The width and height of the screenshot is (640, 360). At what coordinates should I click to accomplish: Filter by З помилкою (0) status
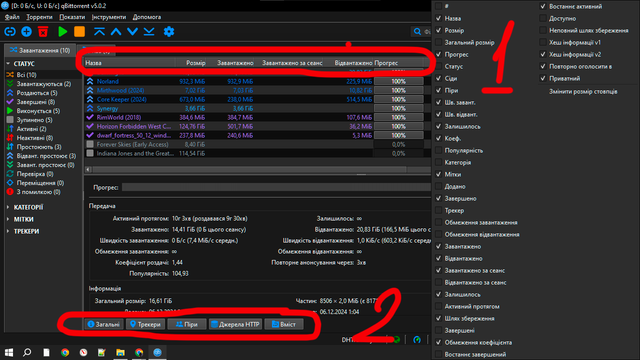click(x=38, y=191)
